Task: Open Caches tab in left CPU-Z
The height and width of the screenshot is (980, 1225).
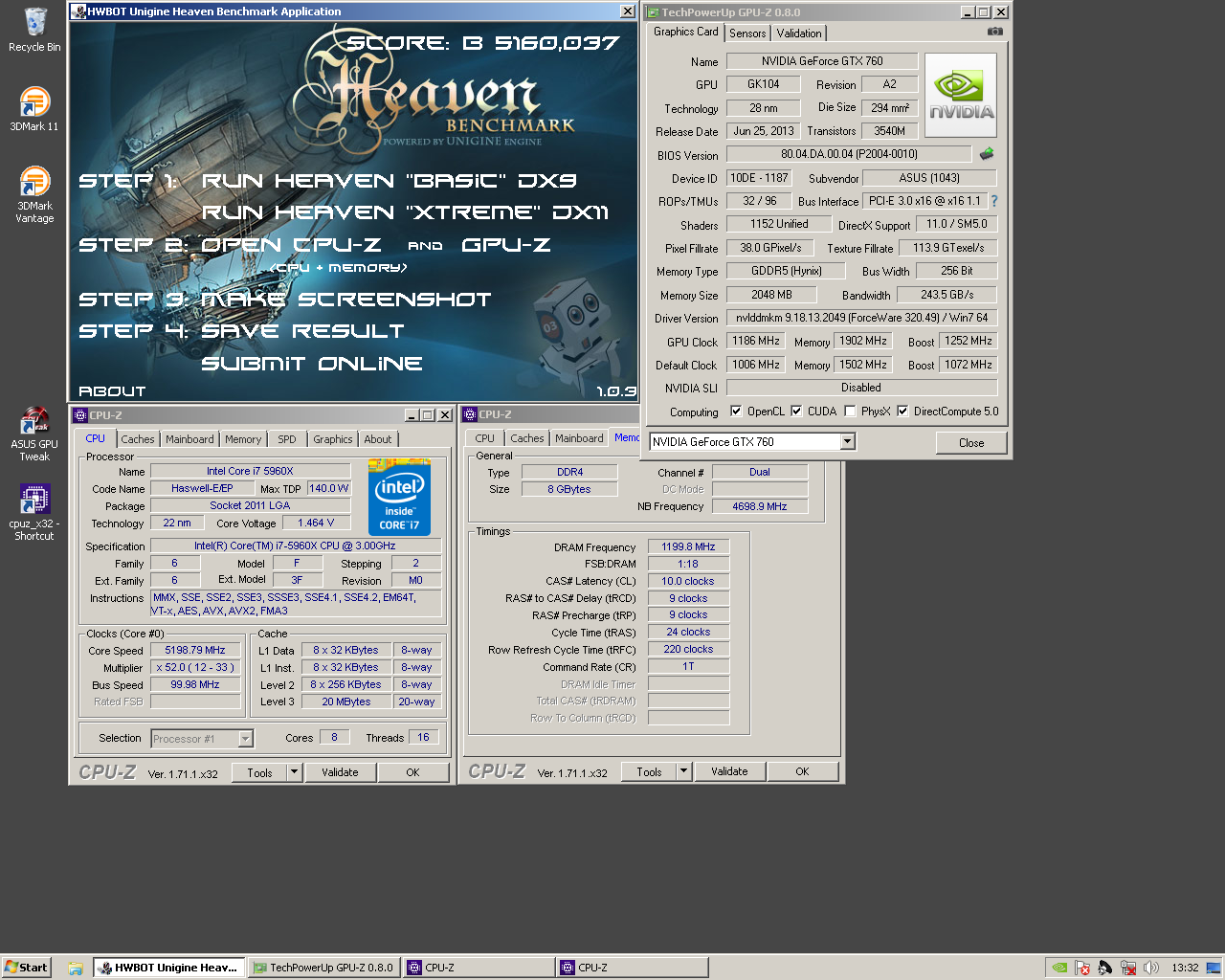Action: [x=138, y=439]
